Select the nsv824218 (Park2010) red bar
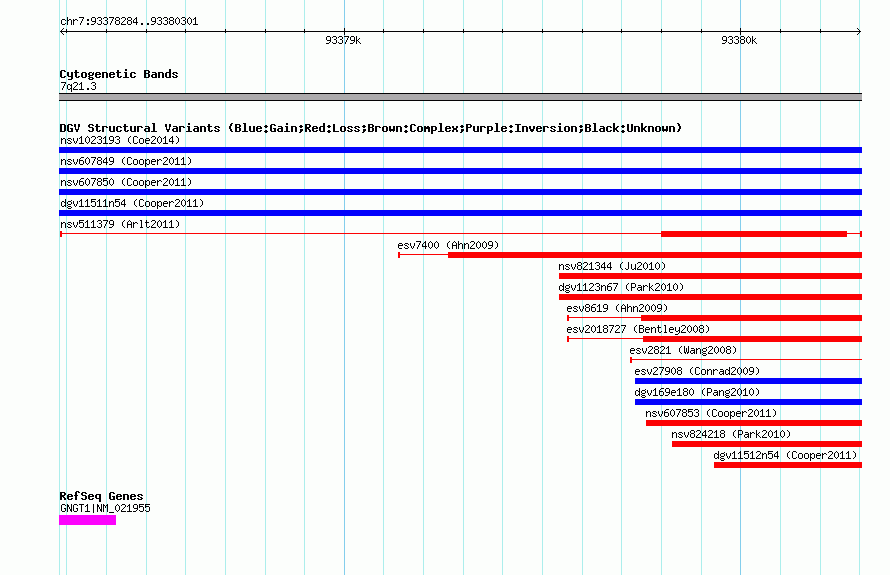The width and height of the screenshot is (890, 575). pyautogui.click(x=767, y=444)
